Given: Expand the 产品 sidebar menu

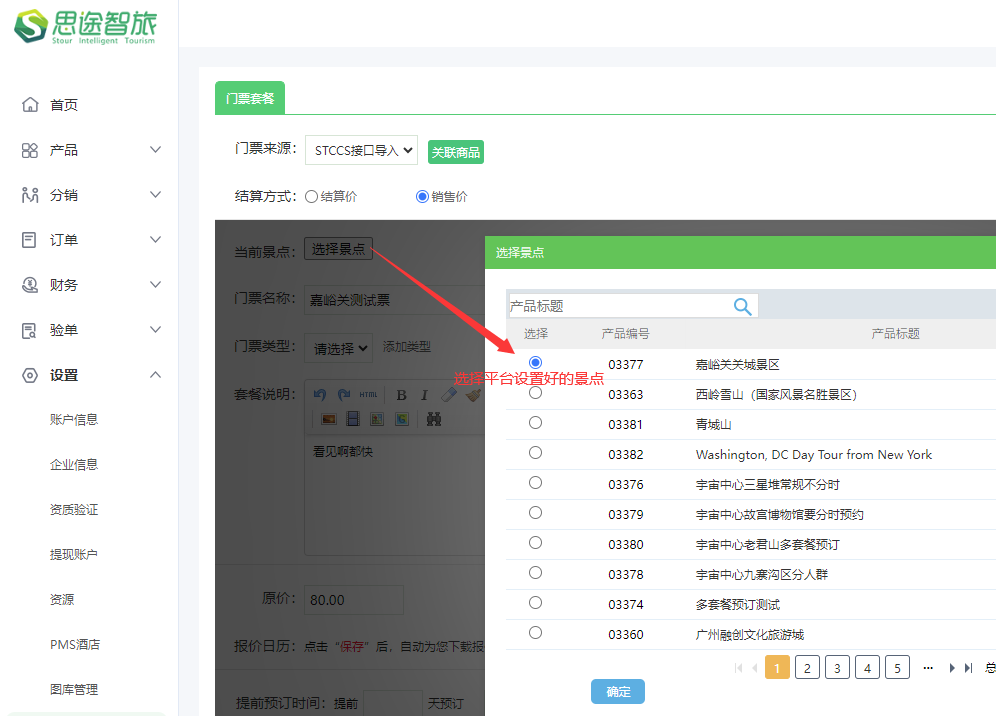Looking at the screenshot, I should click(x=90, y=150).
